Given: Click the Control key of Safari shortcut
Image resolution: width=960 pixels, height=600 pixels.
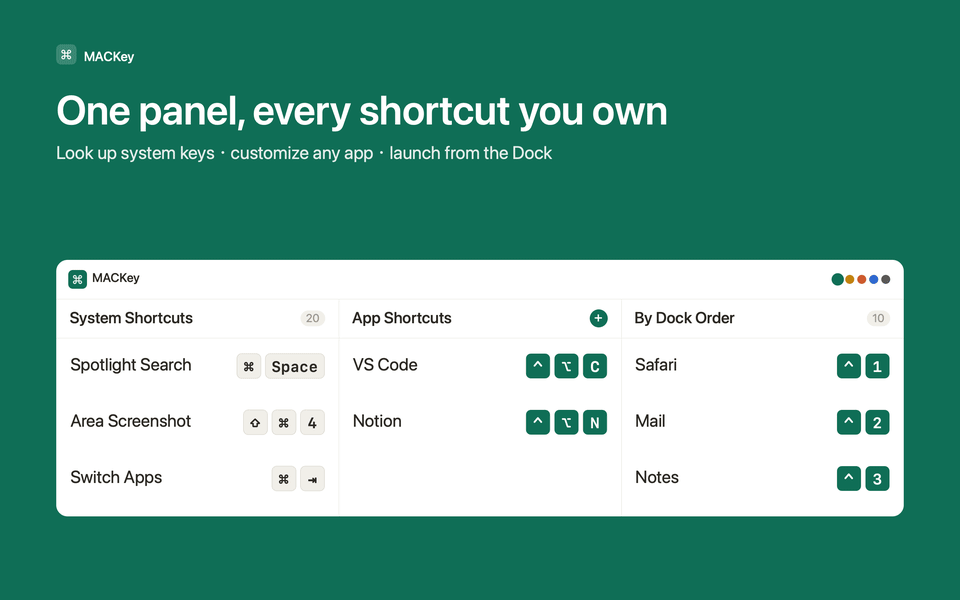Looking at the screenshot, I should [849, 366].
